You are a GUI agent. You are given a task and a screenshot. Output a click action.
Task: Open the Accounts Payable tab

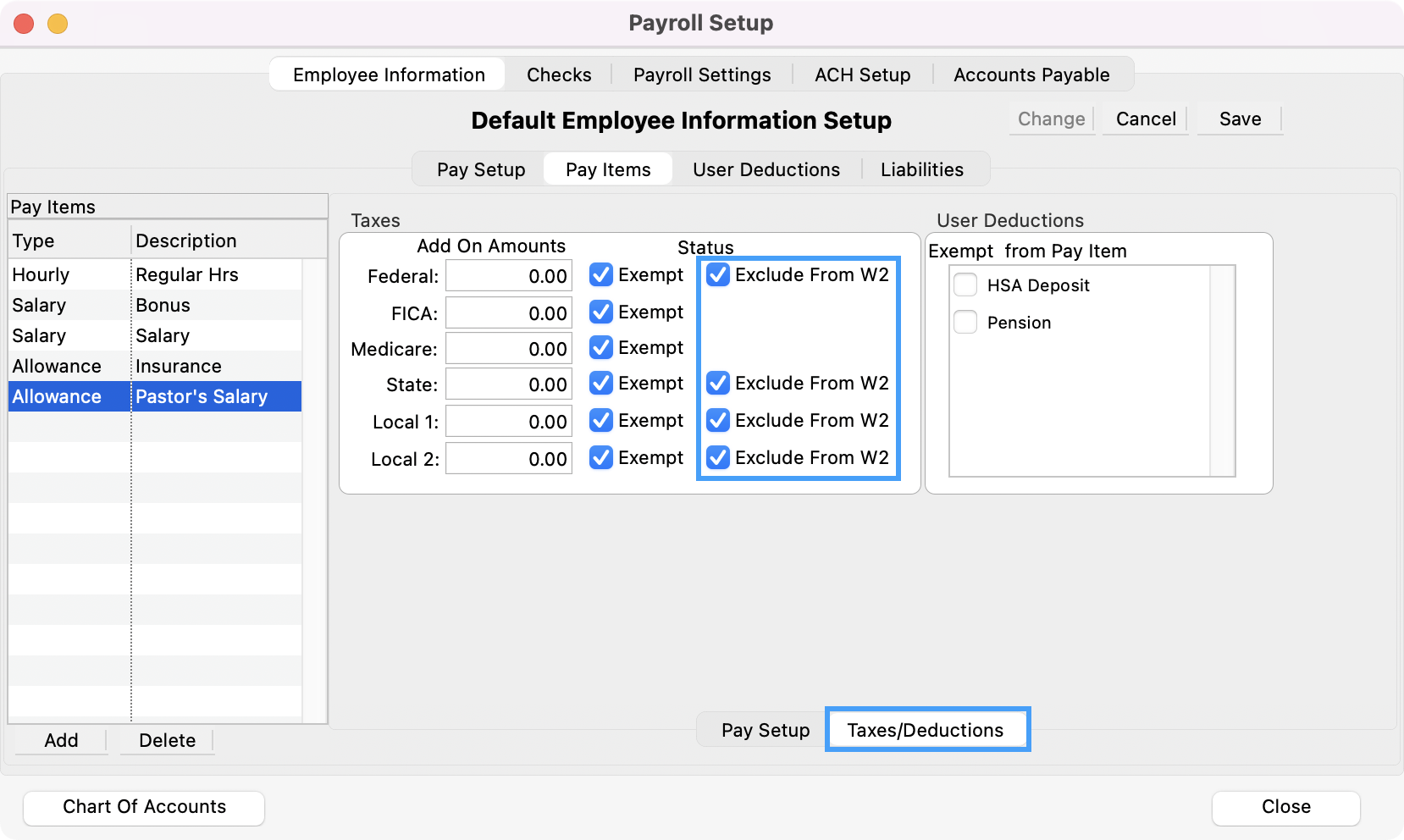(x=1031, y=75)
